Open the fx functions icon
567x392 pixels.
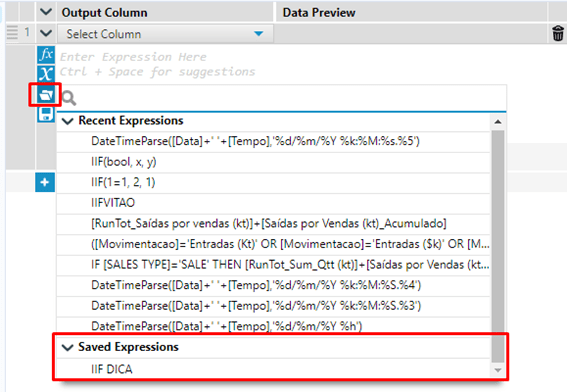coord(46,55)
